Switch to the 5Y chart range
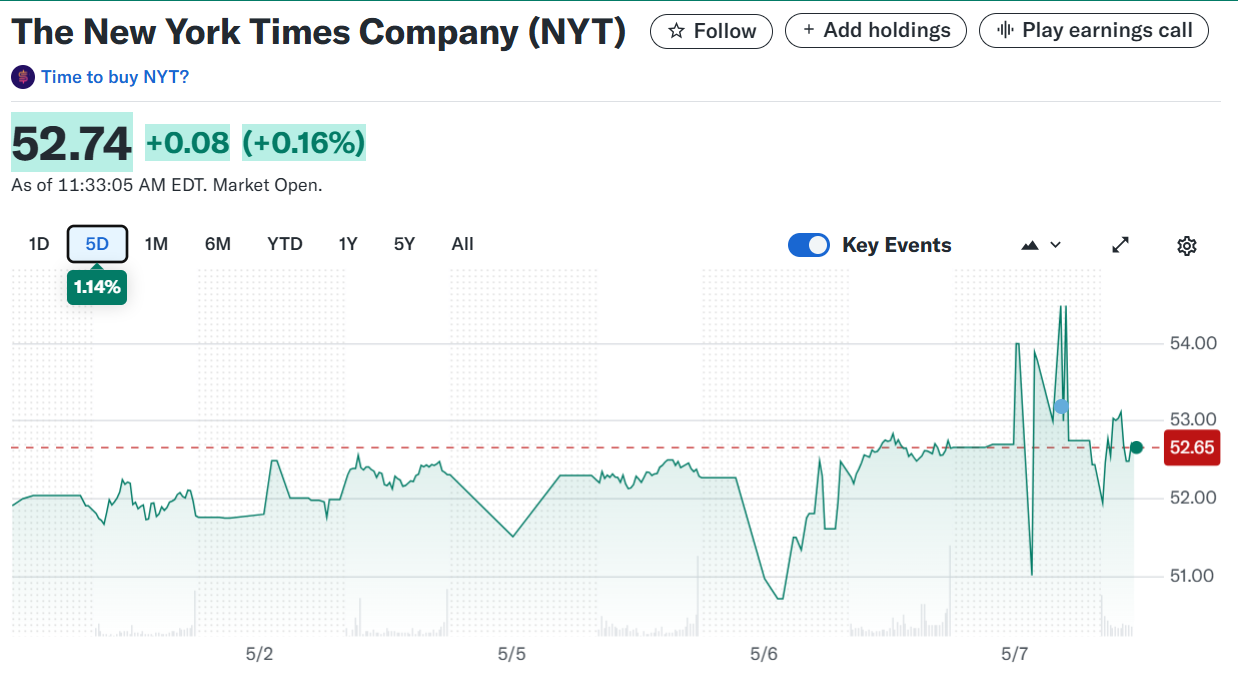1238x696 pixels. coord(404,244)
